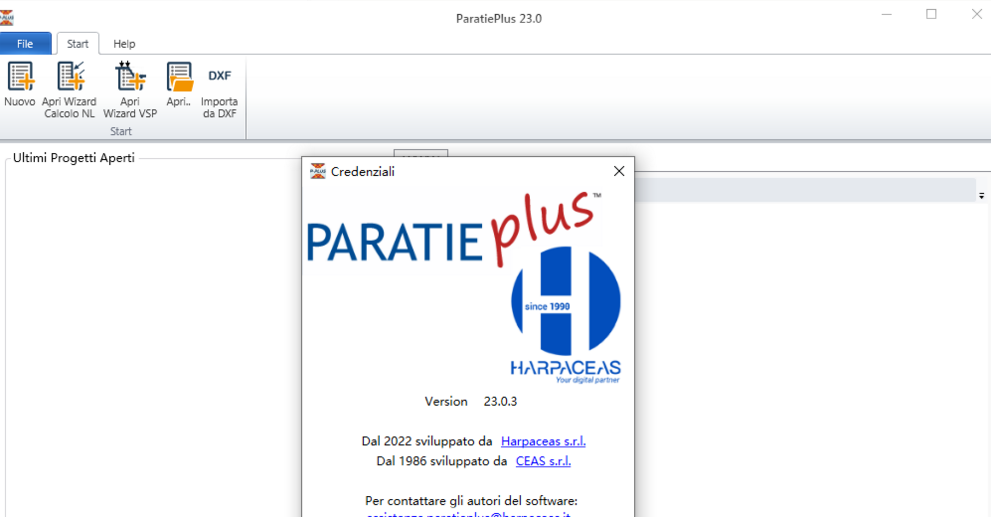Screen dimensions: 991x517
Task: Click the ParatiePlus logo in Credenziali dialog
Action: point(454,231)
